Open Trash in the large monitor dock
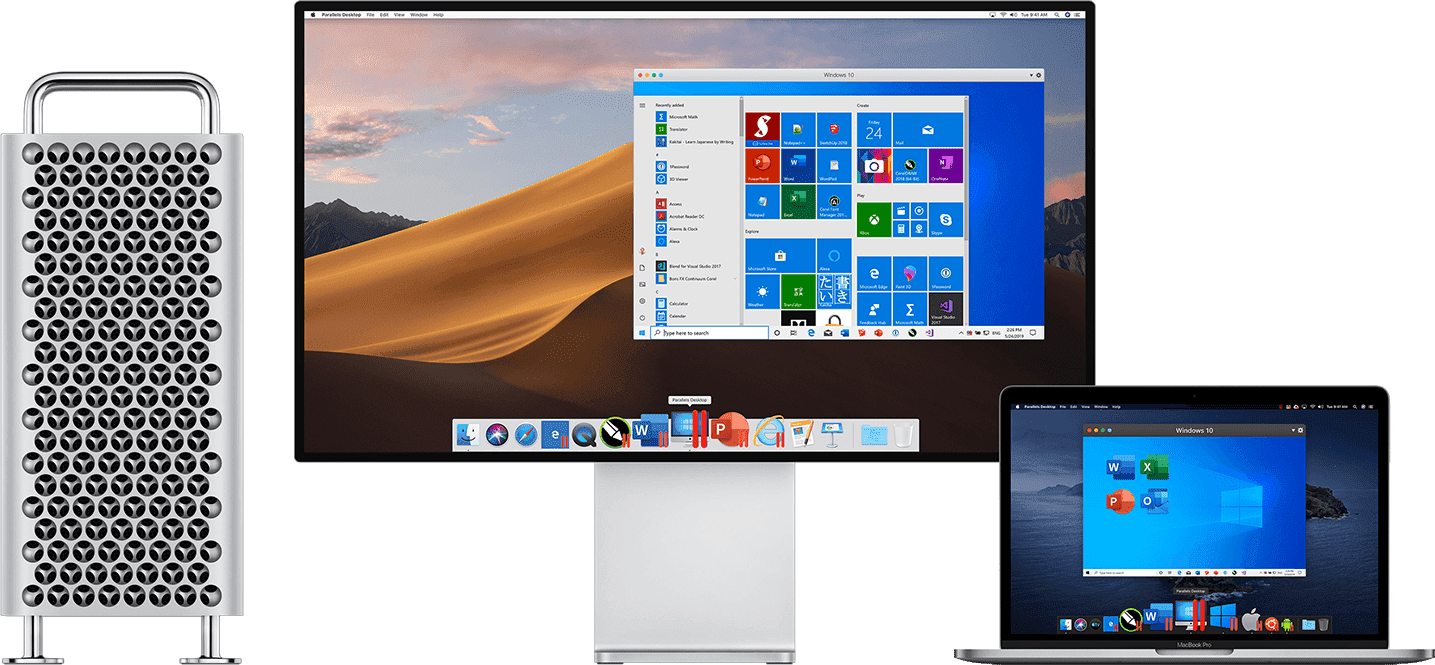This screenshot has height=665, width=1435. coord(903,434)
